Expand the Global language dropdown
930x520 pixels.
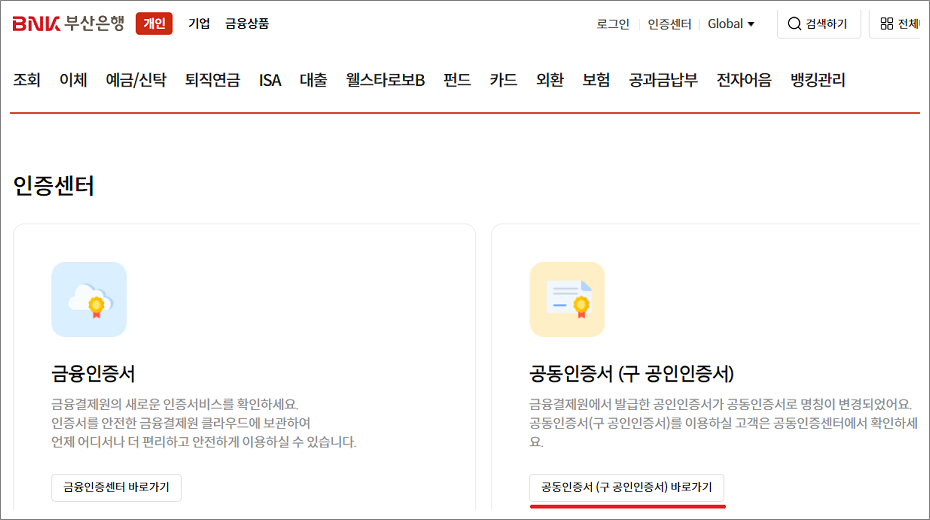(731, 24)
